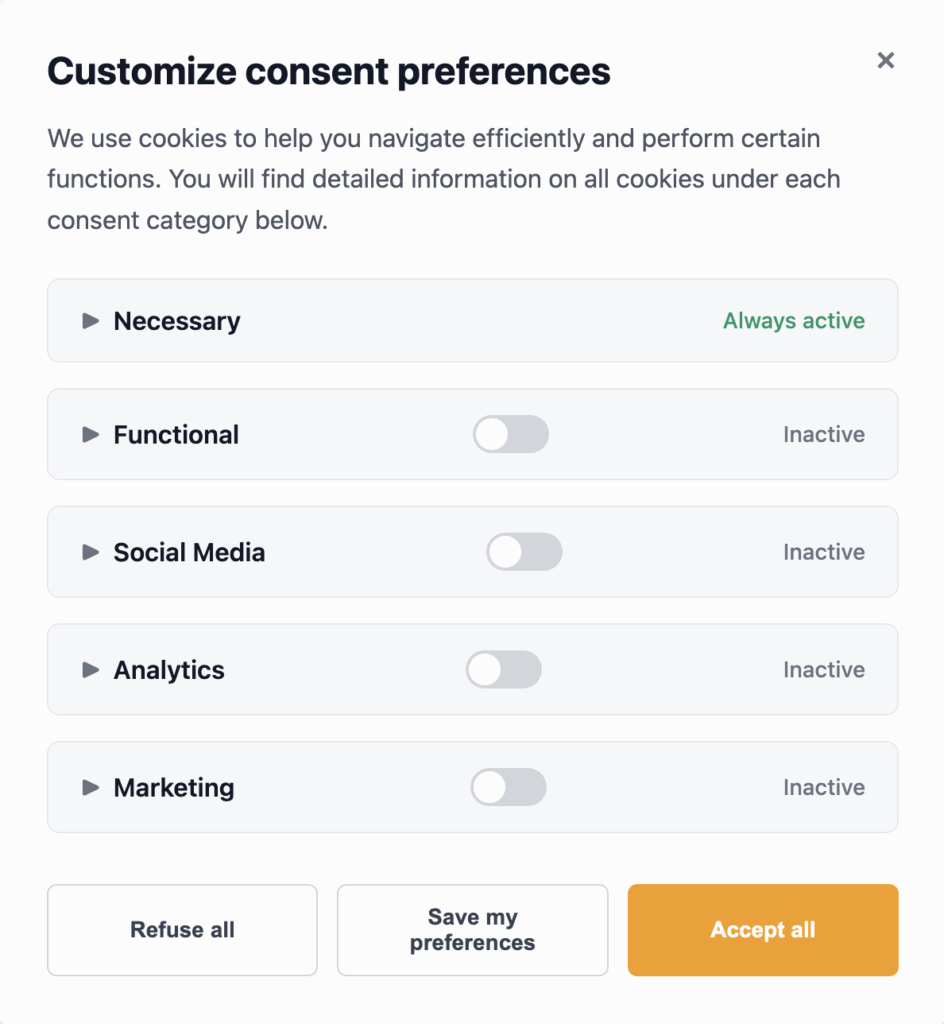Expand the Functional category triangle
This screenshot has width=944, height=1024.
[91, 435]
